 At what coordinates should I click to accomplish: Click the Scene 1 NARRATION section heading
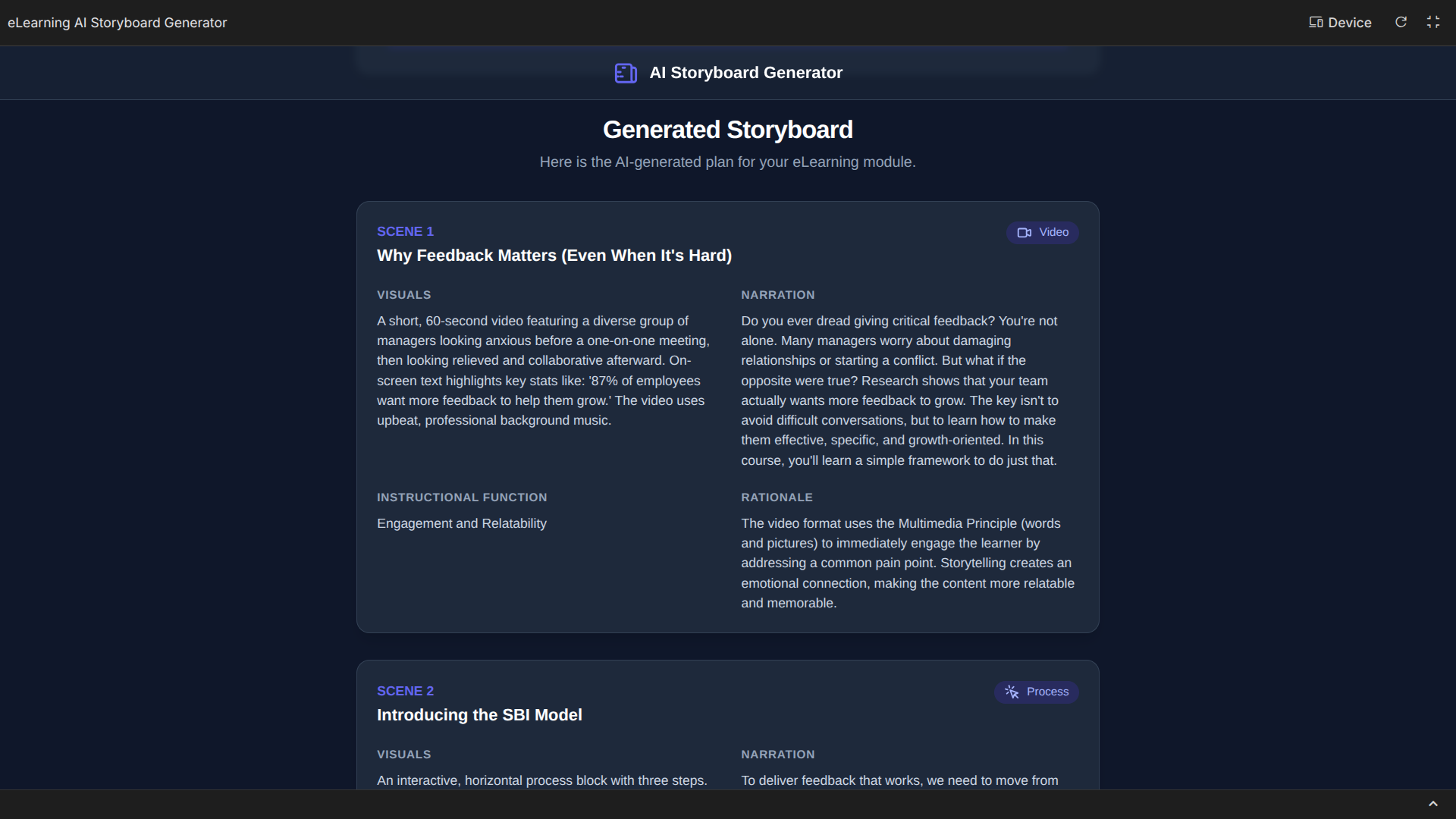(777, 295)
